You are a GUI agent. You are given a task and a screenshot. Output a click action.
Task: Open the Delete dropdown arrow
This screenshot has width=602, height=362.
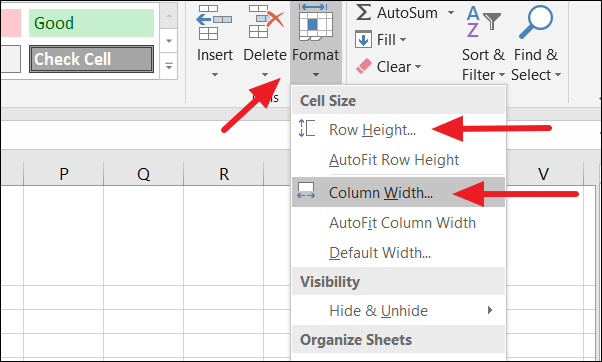click(x=265, y=74)
